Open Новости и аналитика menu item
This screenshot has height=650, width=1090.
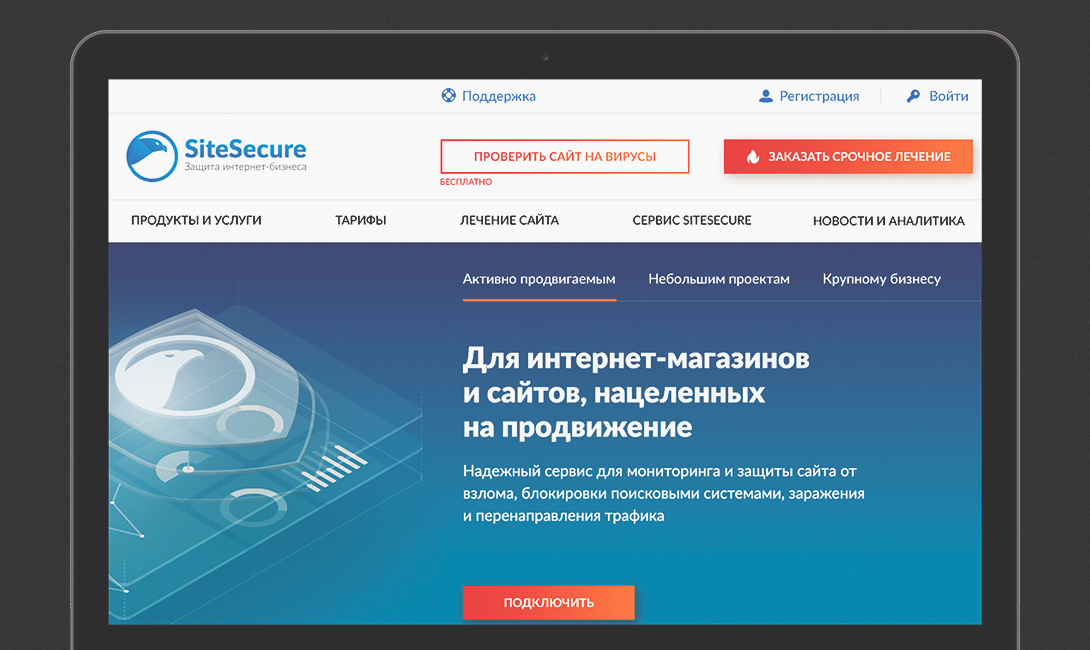888,221
